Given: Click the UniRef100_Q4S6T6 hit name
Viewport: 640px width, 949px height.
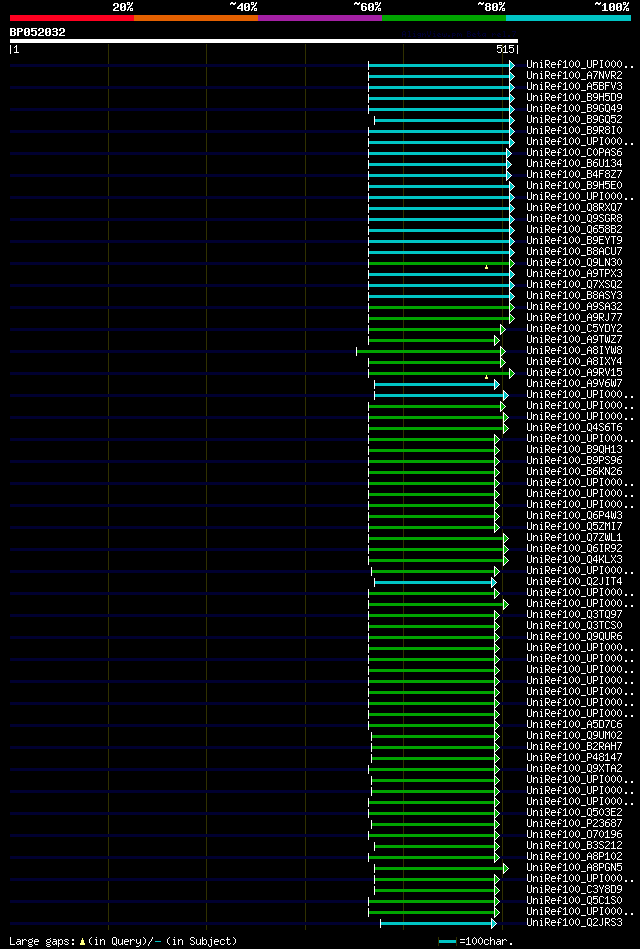Looking at the screenshot, I should [x=574, y=428].
